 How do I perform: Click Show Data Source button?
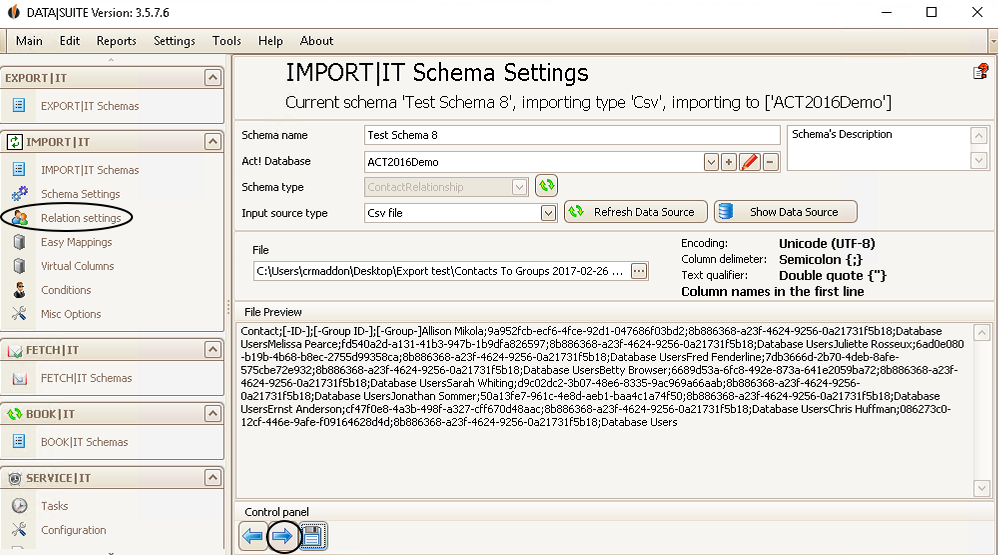point(785,212)
